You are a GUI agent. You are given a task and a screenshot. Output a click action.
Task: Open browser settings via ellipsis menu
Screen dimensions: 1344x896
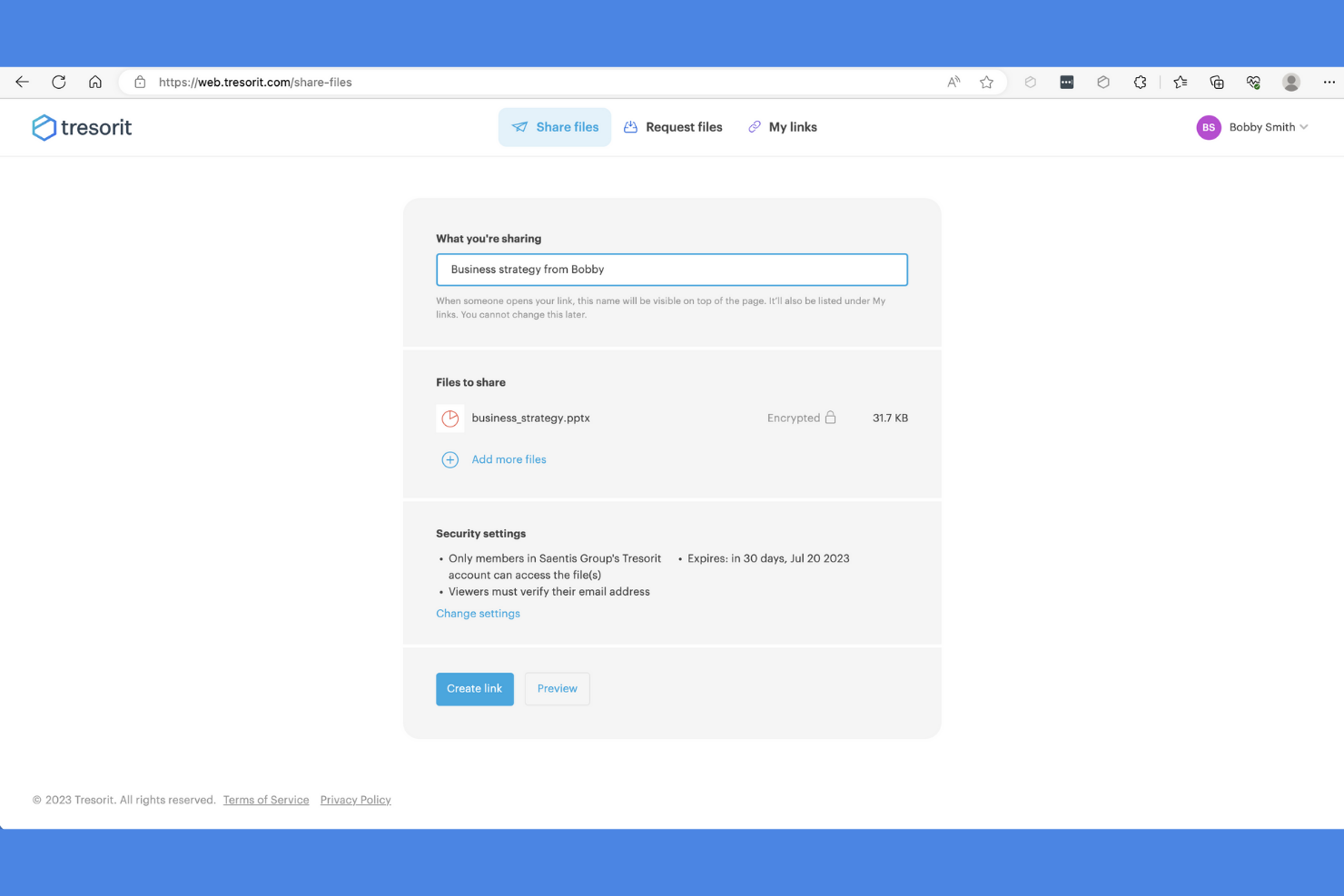pos(1329,82)
